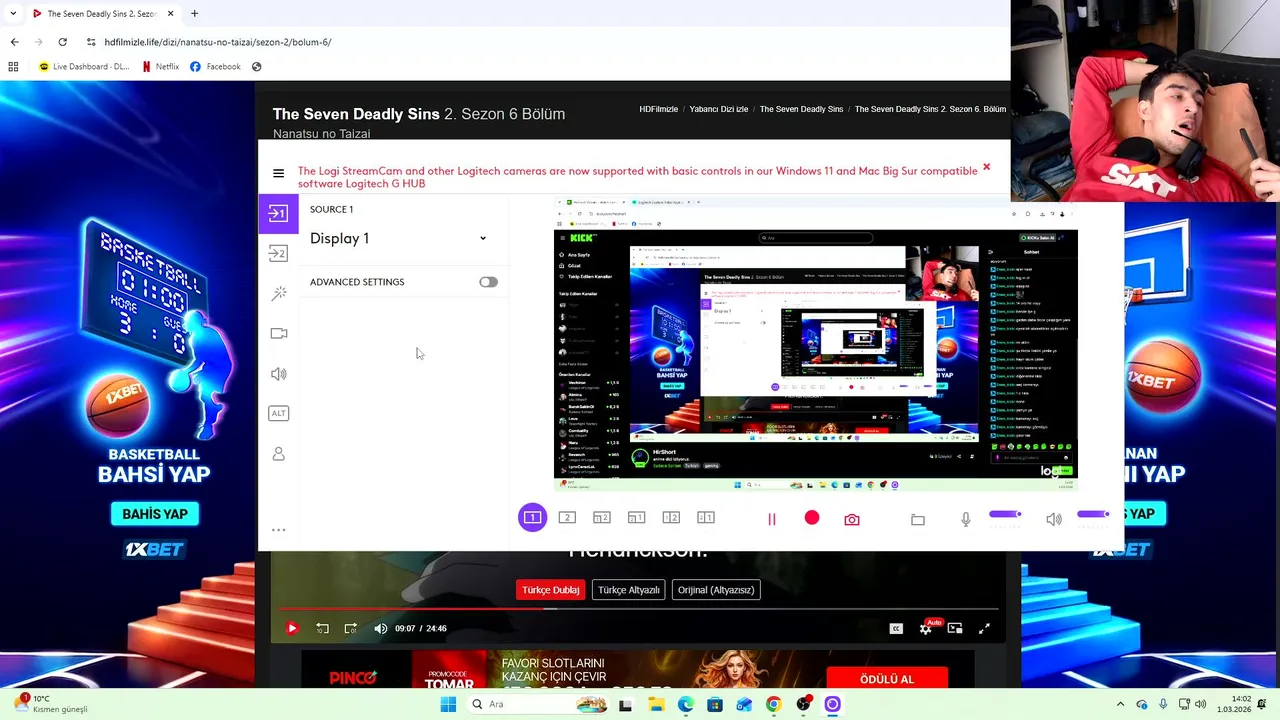Open Logitech Capture taskbar icon
The width and height of the screenshot is (1280, 720).
(832, 704)
